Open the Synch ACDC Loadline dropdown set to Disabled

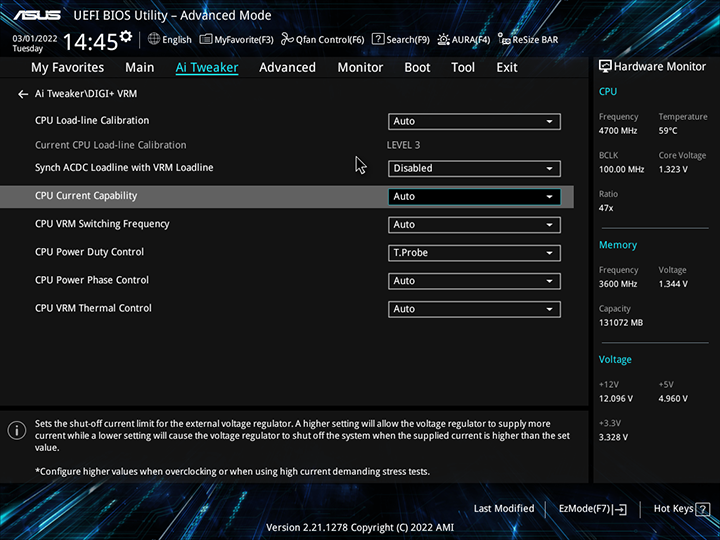tap(474, 169)
